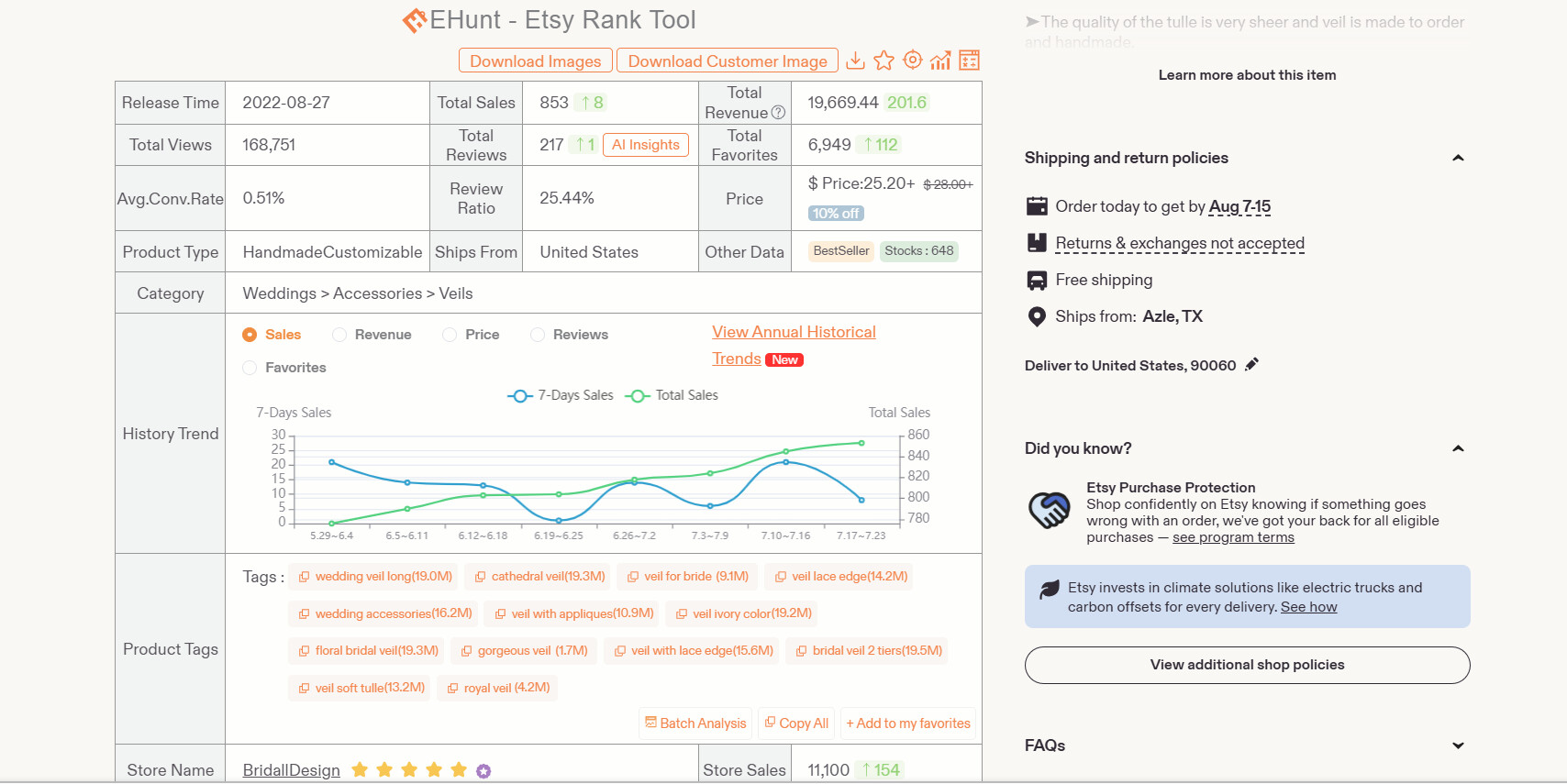This screenshot has width=1567, height=784.
Task: Select the Revenue radio button
Action: 339,335
